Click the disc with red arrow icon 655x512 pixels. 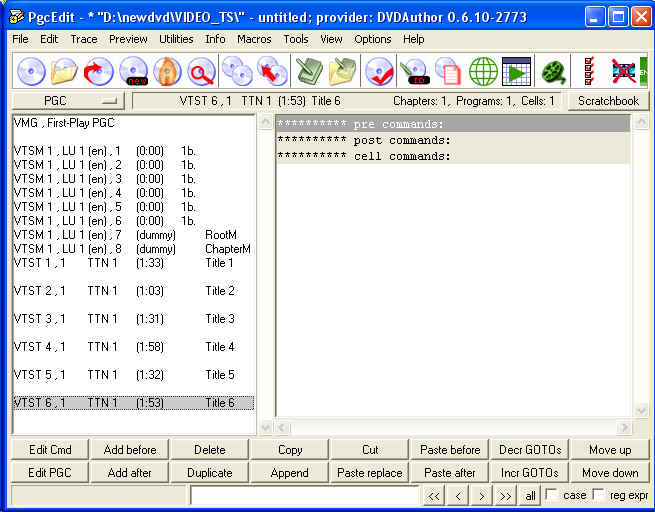99,71
